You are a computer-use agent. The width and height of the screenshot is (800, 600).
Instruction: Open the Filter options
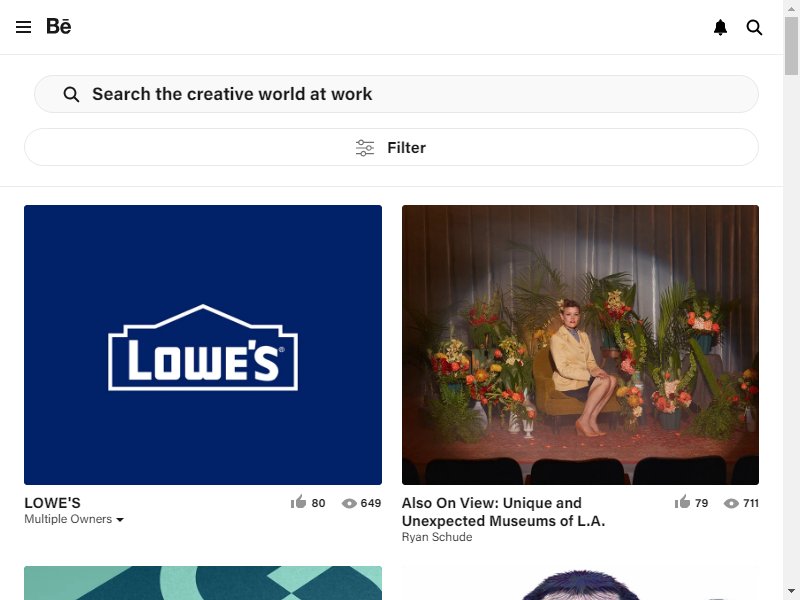pos(391,147)
